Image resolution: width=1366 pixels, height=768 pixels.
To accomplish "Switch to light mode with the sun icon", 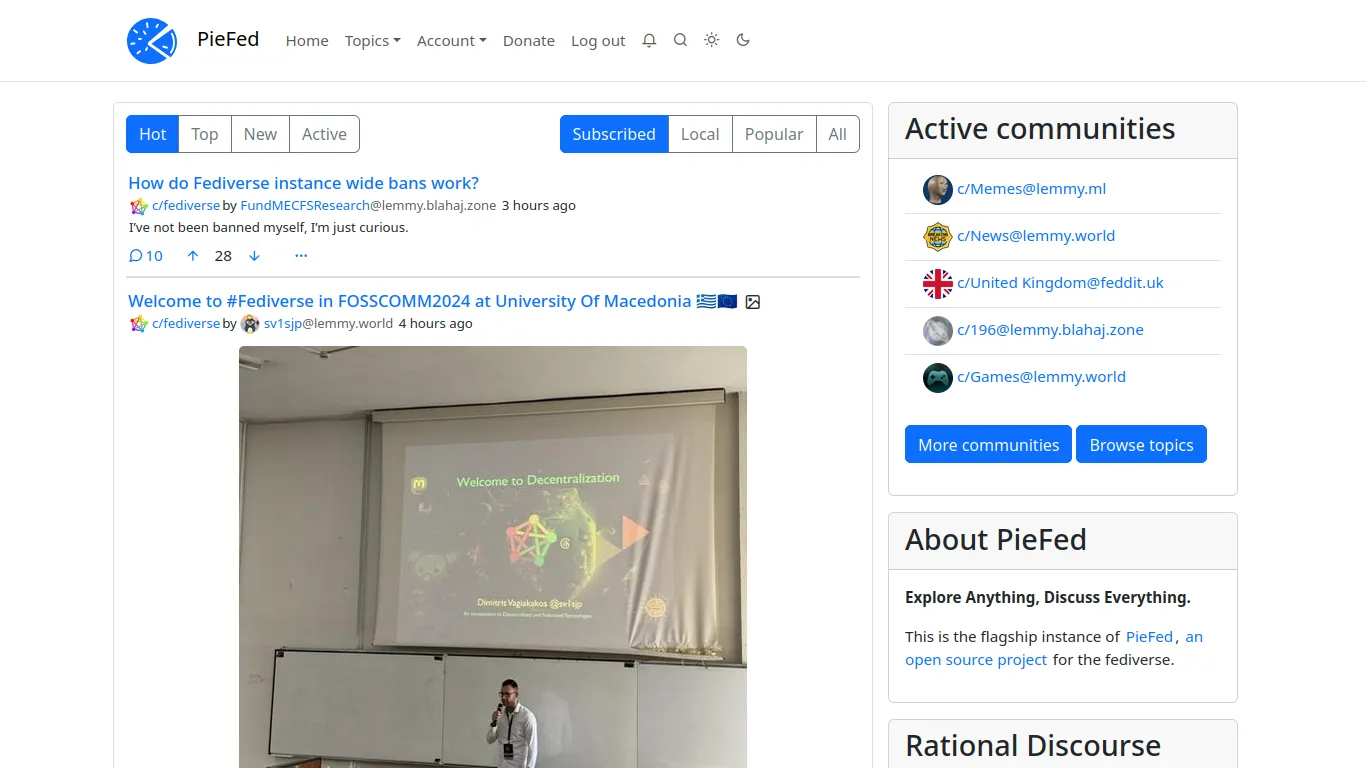I will (711, 40).
